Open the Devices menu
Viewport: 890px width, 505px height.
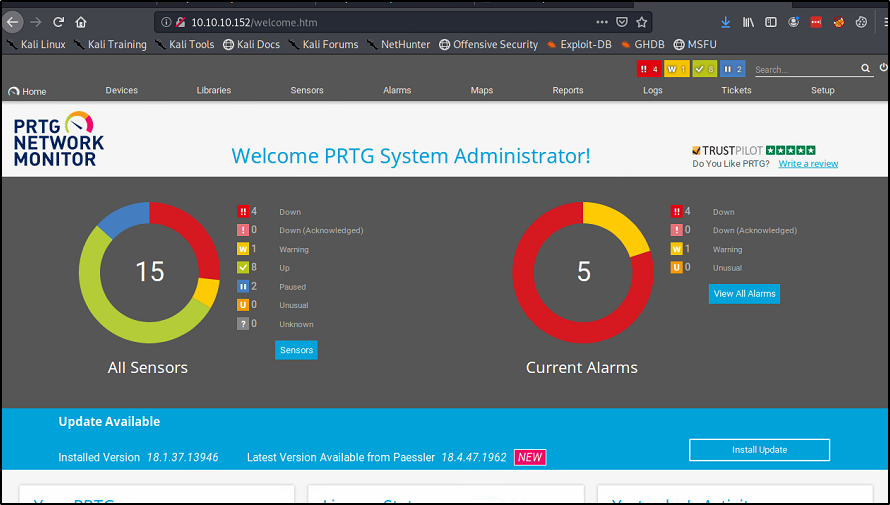[x=121, y=90]
